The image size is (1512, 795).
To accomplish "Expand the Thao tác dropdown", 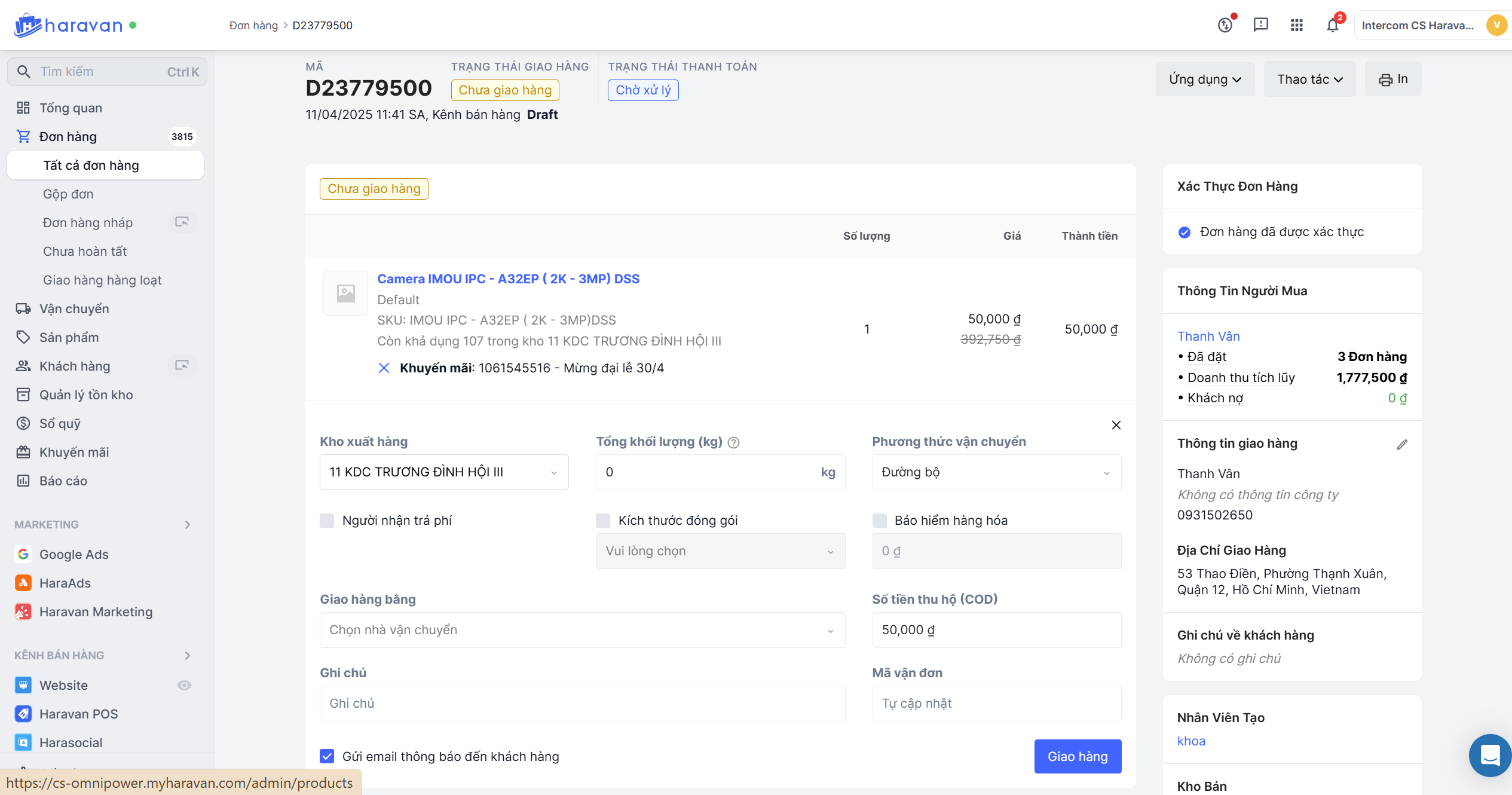I will [1309, 79].
